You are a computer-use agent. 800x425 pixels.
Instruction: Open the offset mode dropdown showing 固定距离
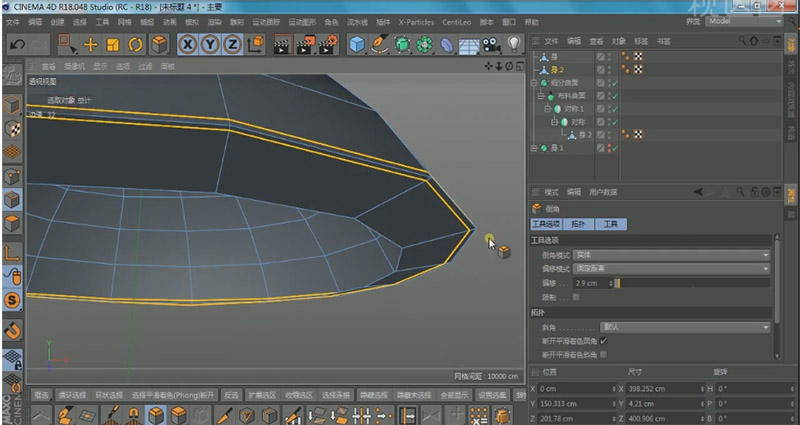[672, 268]
